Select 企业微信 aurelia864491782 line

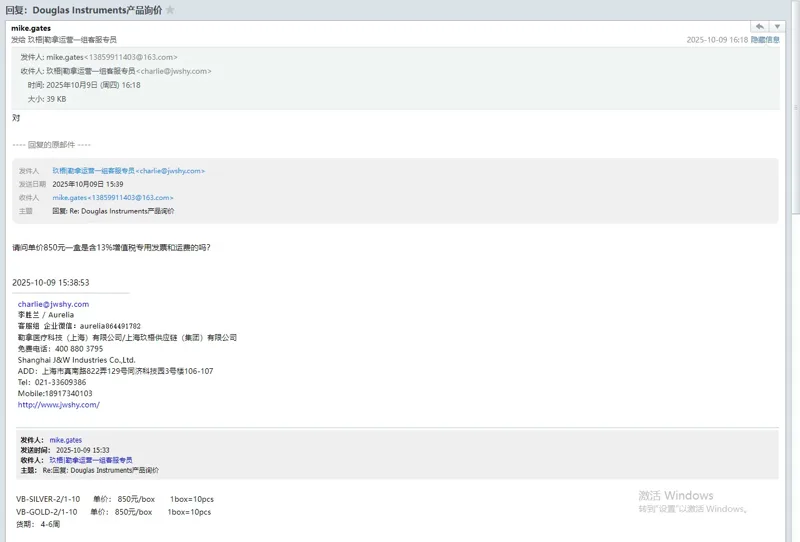click(79, 326)
